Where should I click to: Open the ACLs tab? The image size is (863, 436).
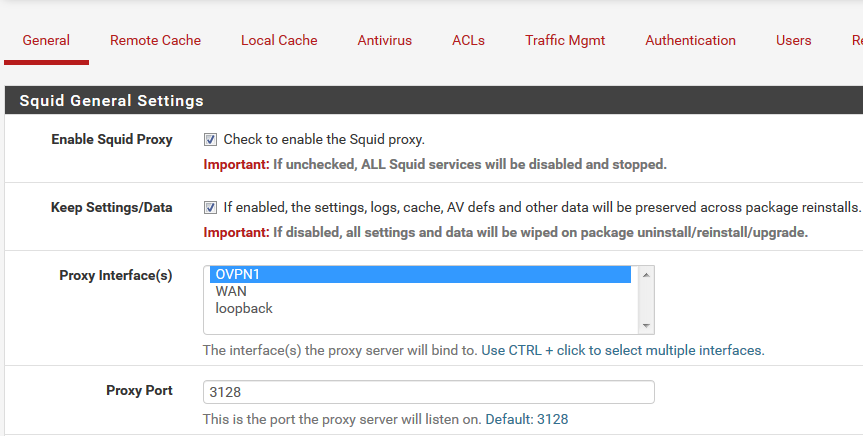click(x=468, y=41)
